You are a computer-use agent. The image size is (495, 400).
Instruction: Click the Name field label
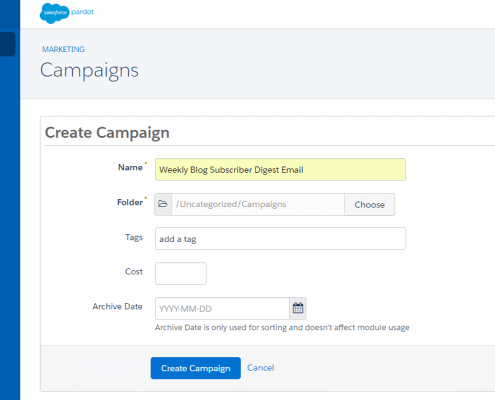click(x=130, y=167)
